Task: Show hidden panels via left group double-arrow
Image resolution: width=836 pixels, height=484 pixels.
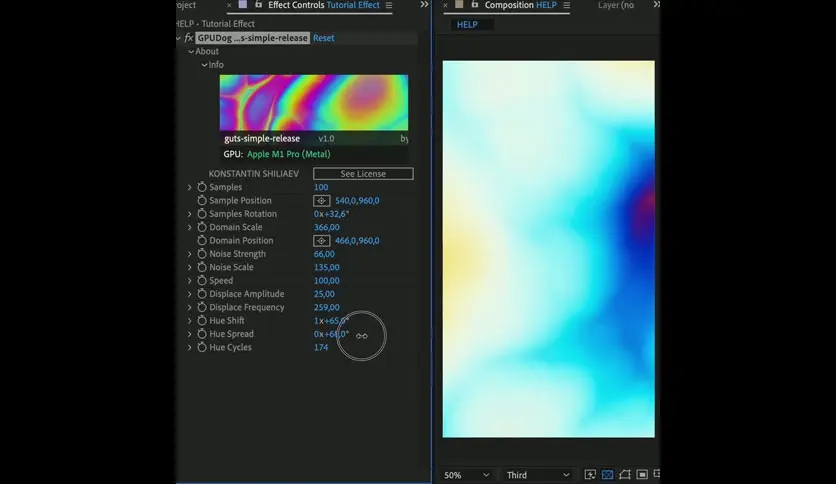Action: coord(424,4)
